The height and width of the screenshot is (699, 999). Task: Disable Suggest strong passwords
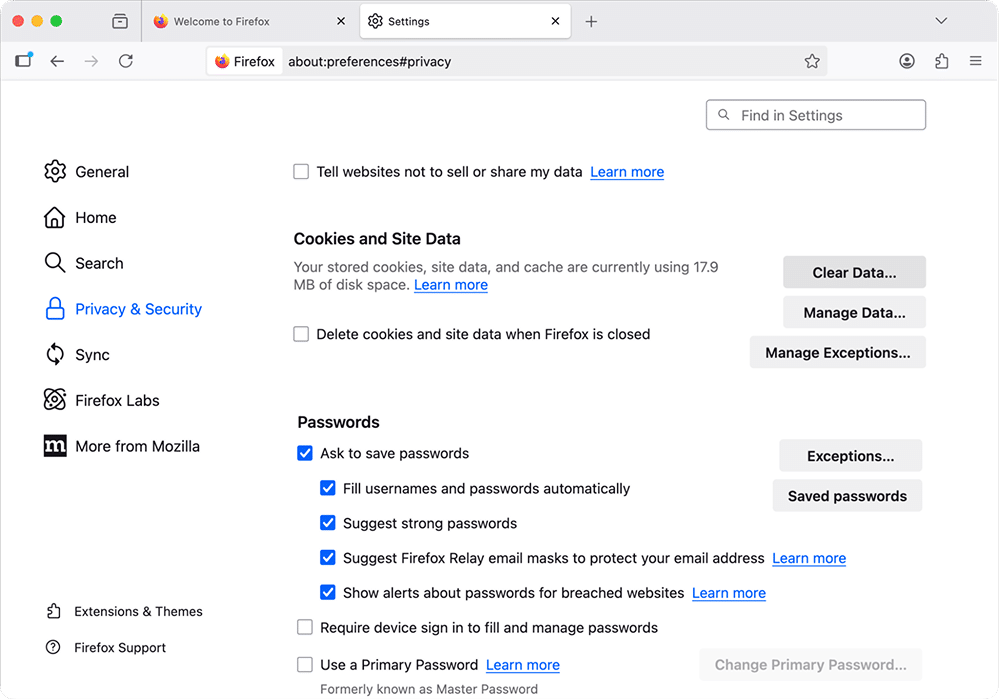click(x=328, y=523)
